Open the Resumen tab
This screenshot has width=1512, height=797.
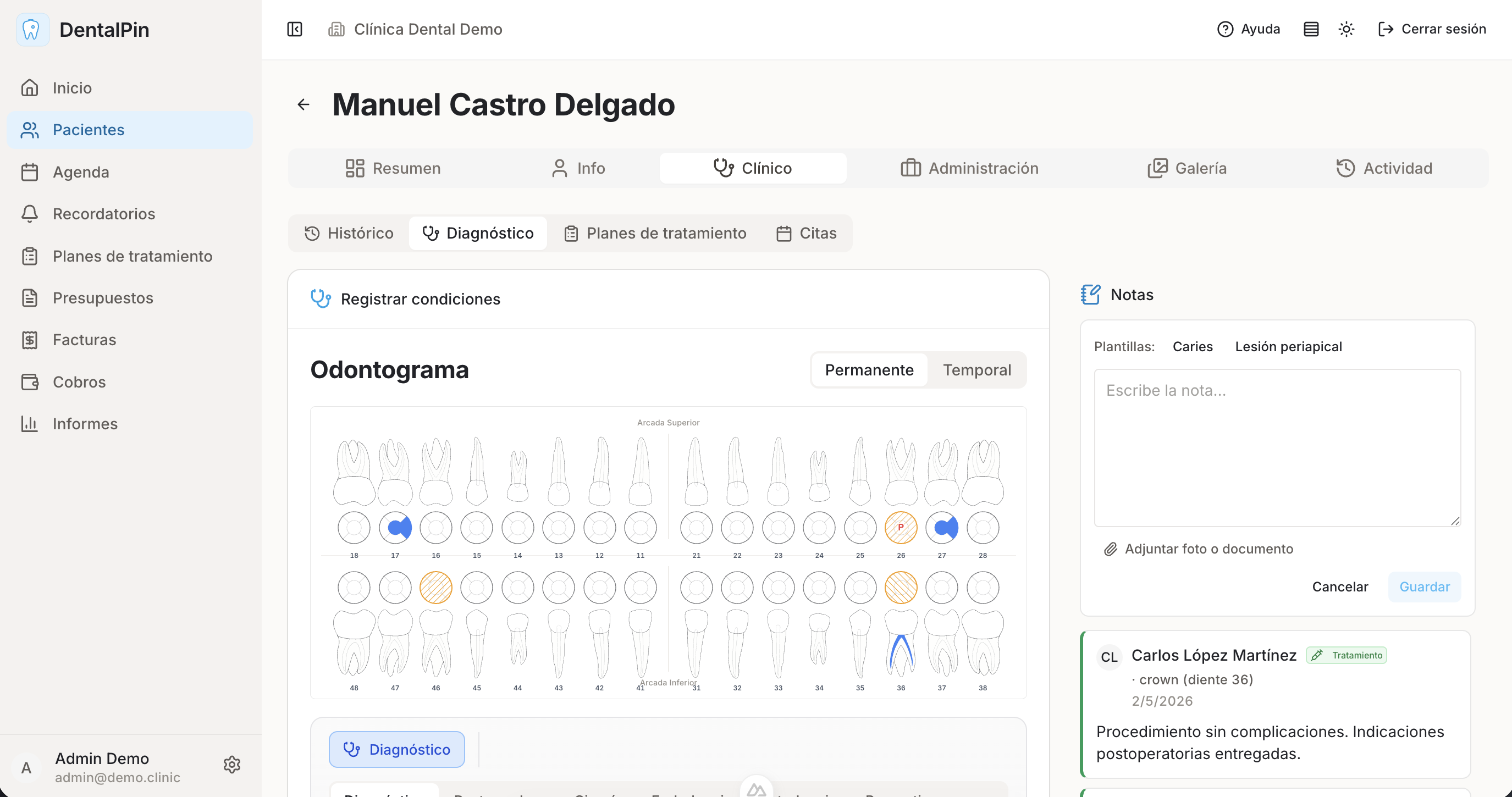(x=393, y=168)
